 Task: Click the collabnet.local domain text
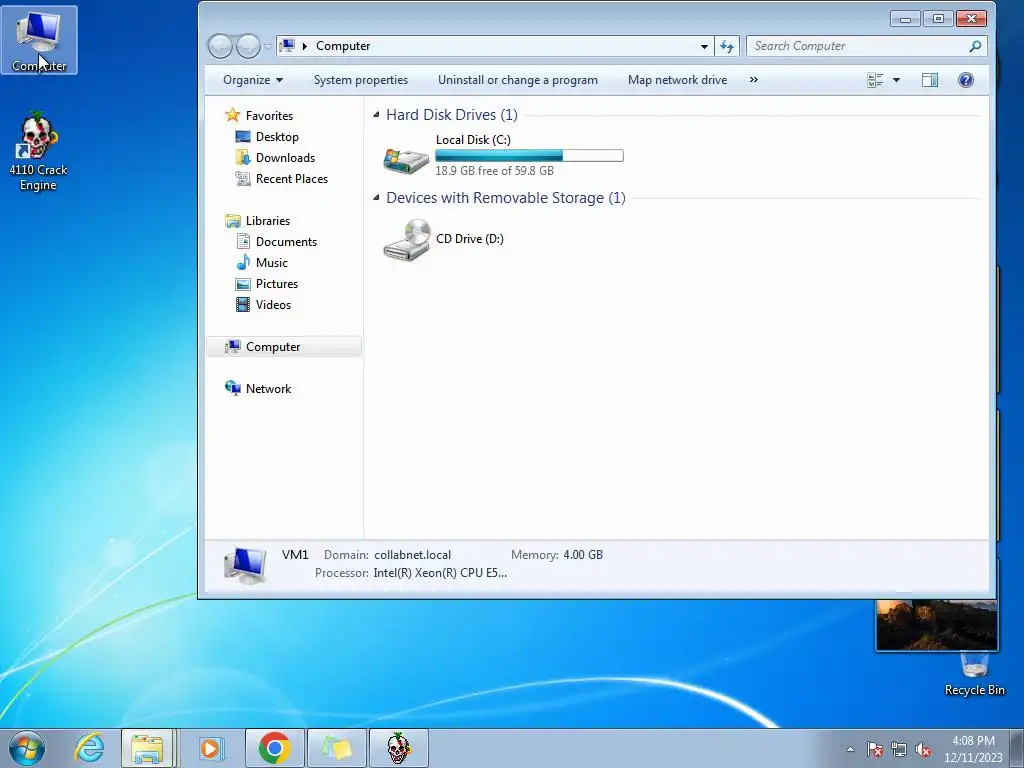pyautogui.click(x=412, y=555)
